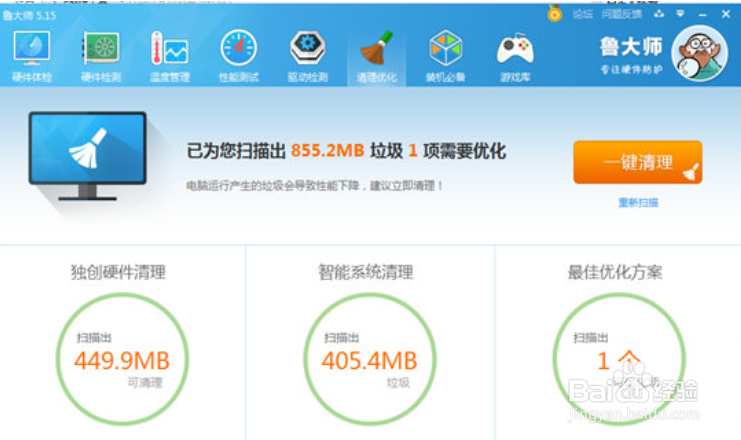Click the 鲁大师 mascot avatar
This screenshot has width=741, height=440.
click(x=699, y=53)
